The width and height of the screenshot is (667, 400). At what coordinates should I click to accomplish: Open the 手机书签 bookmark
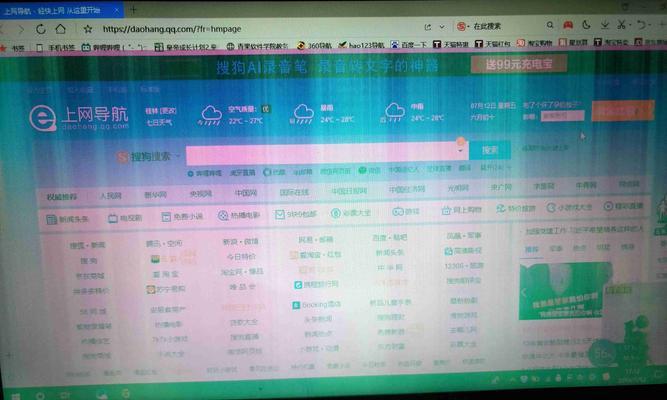pyautogui.click(x=56, y=48)
